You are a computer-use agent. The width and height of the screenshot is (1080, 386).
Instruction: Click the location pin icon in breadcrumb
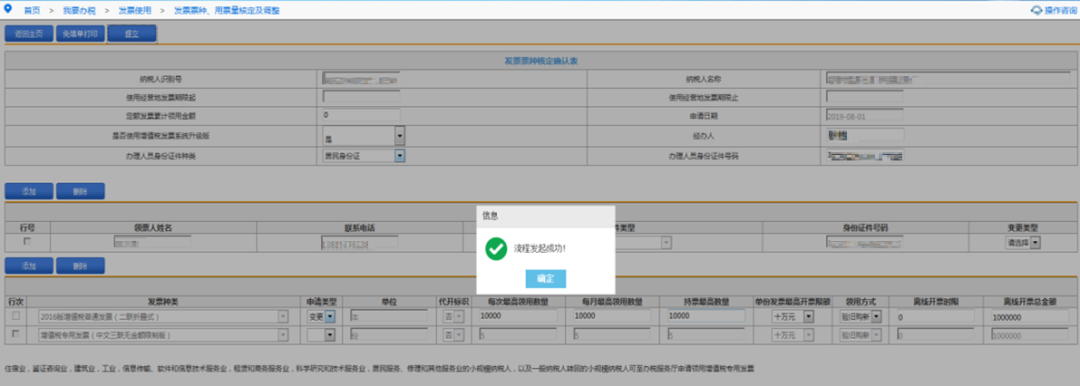click(8, 10)
